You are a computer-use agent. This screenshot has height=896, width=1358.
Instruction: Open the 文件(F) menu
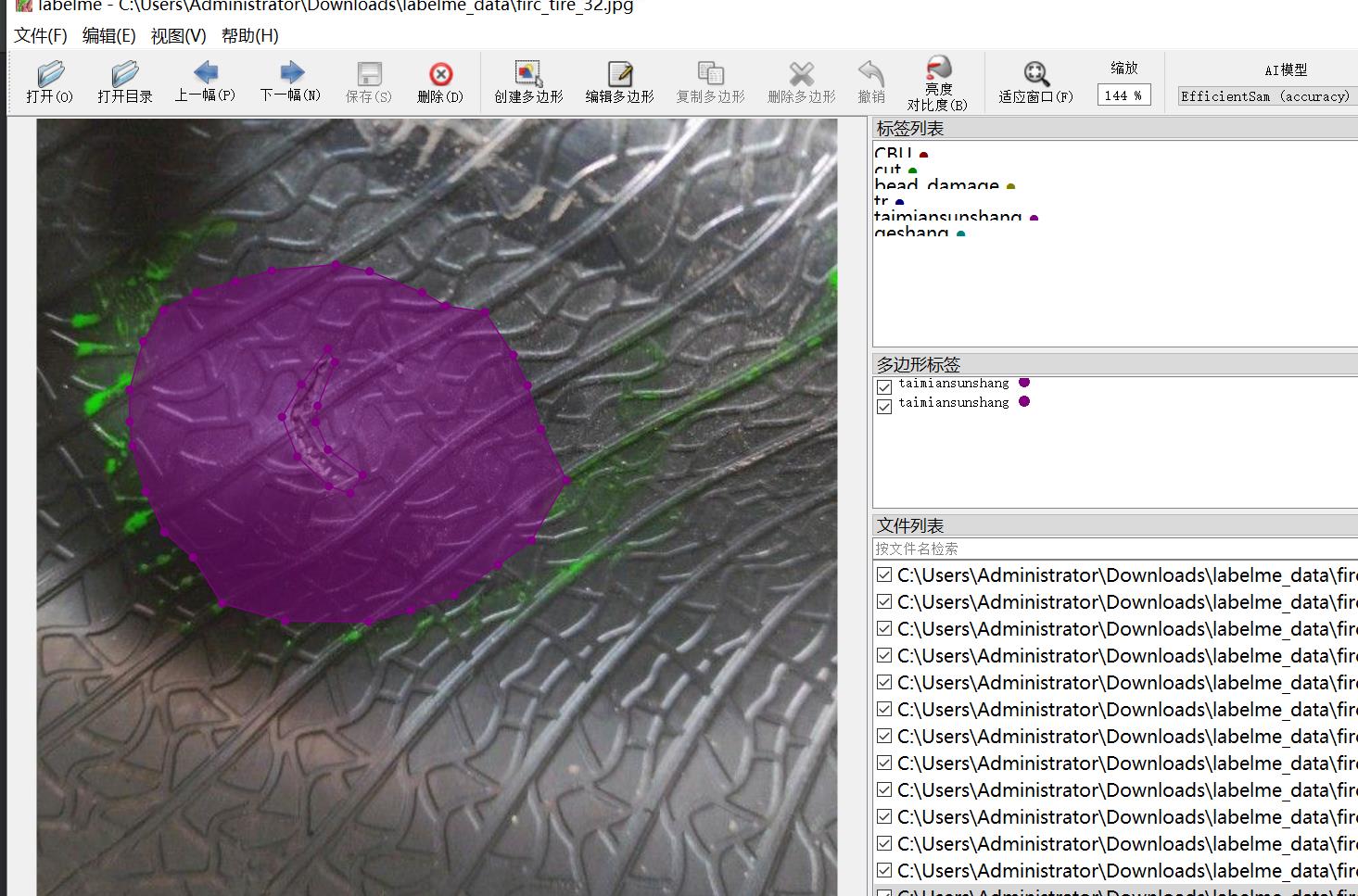(x=41, y=36)
